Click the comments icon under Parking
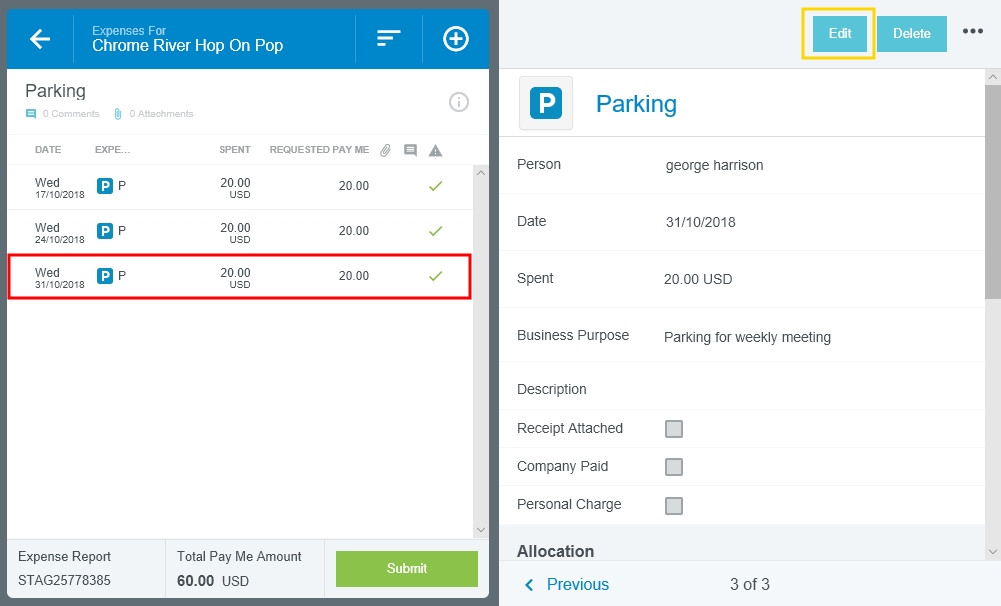This screenshot has height=606, width=1001. tap(31, 114)
